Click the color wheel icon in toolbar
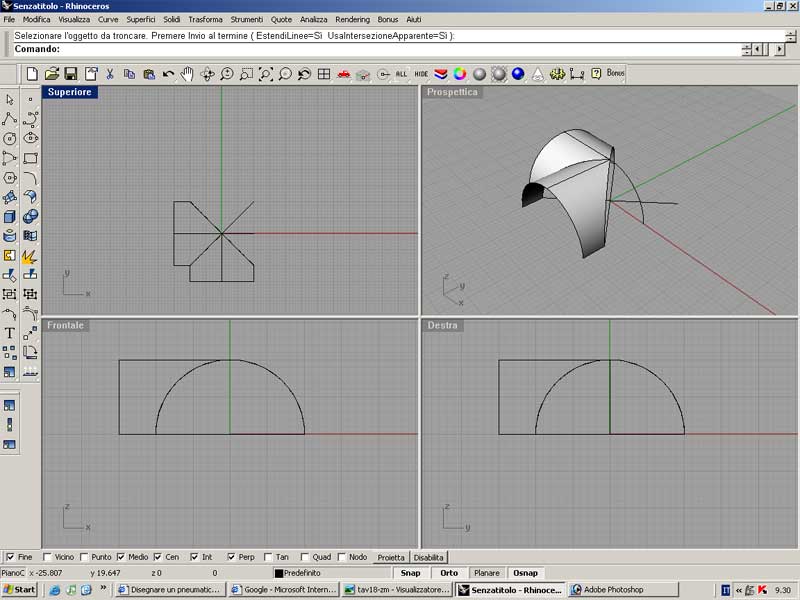Screen dimensions: 800x600 [459, 74]
